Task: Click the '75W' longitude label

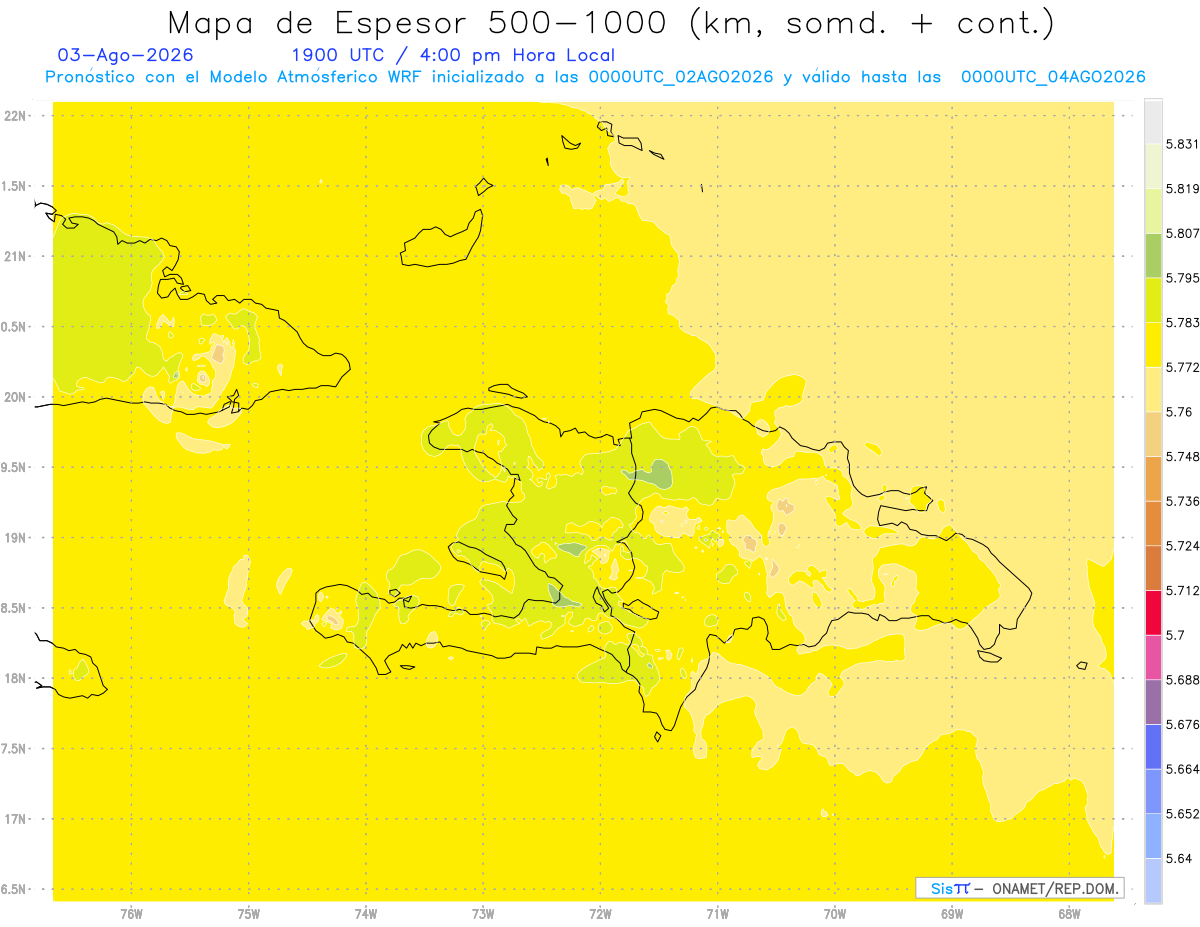Action: (248, 914)
